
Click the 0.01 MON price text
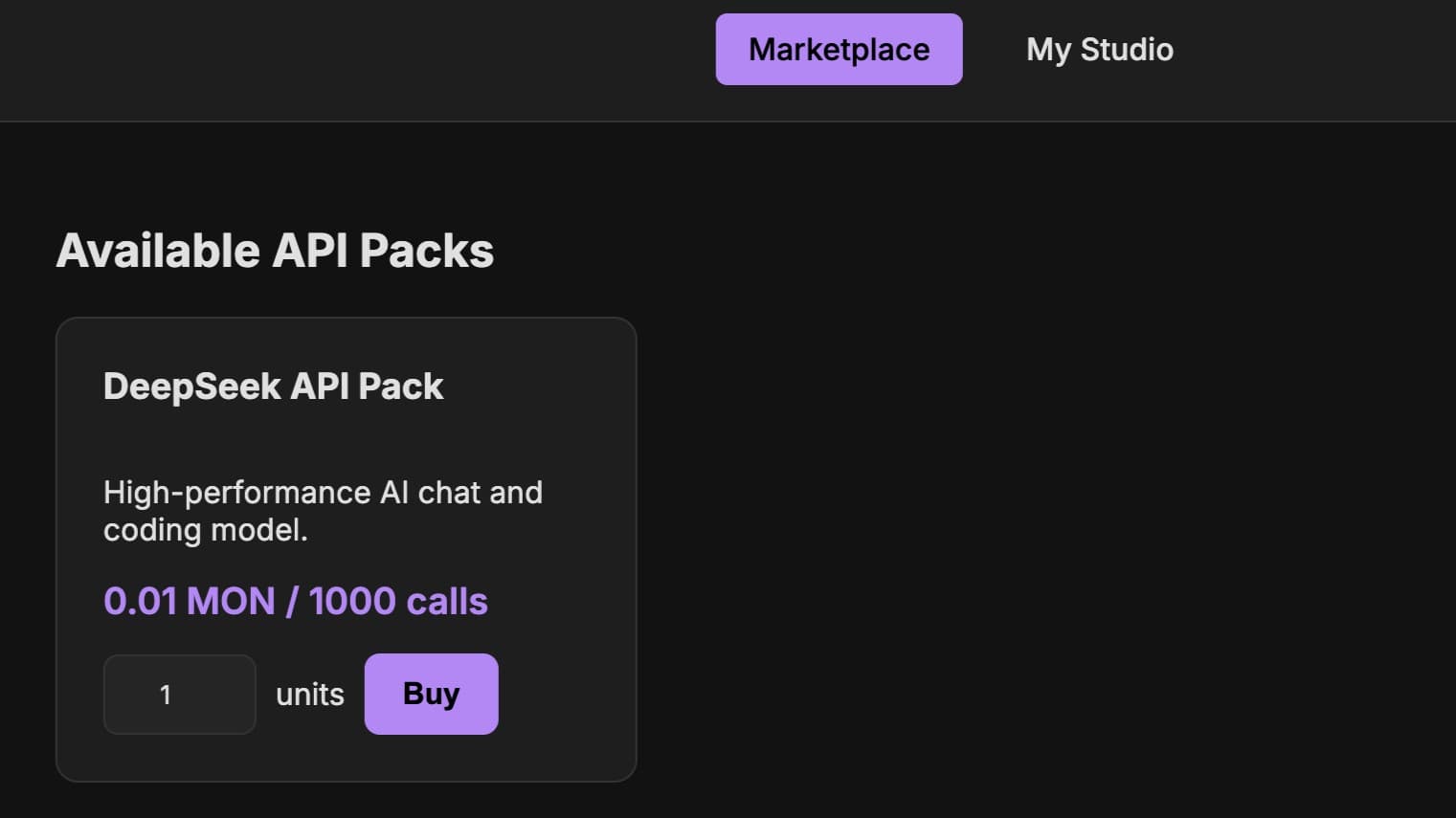click(x=190, y=602)
